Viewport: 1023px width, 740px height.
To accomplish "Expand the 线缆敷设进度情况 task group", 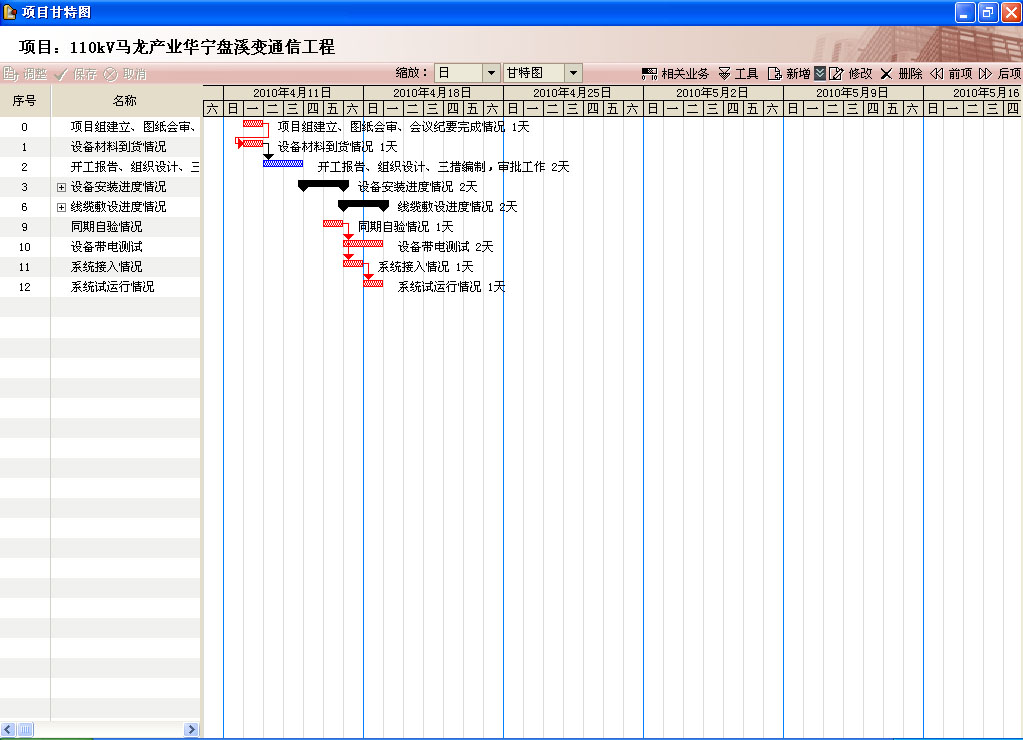I will coord(61,207).
